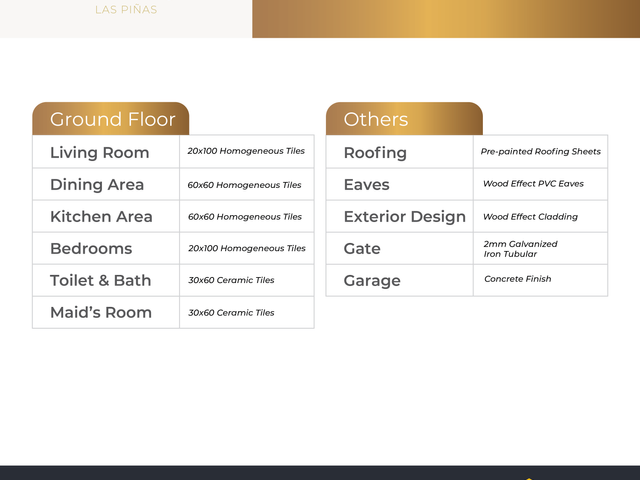This screenshot has width=640, height=480.
Task: Select the Exterior Design row label
Action: (x=404, y=216)
